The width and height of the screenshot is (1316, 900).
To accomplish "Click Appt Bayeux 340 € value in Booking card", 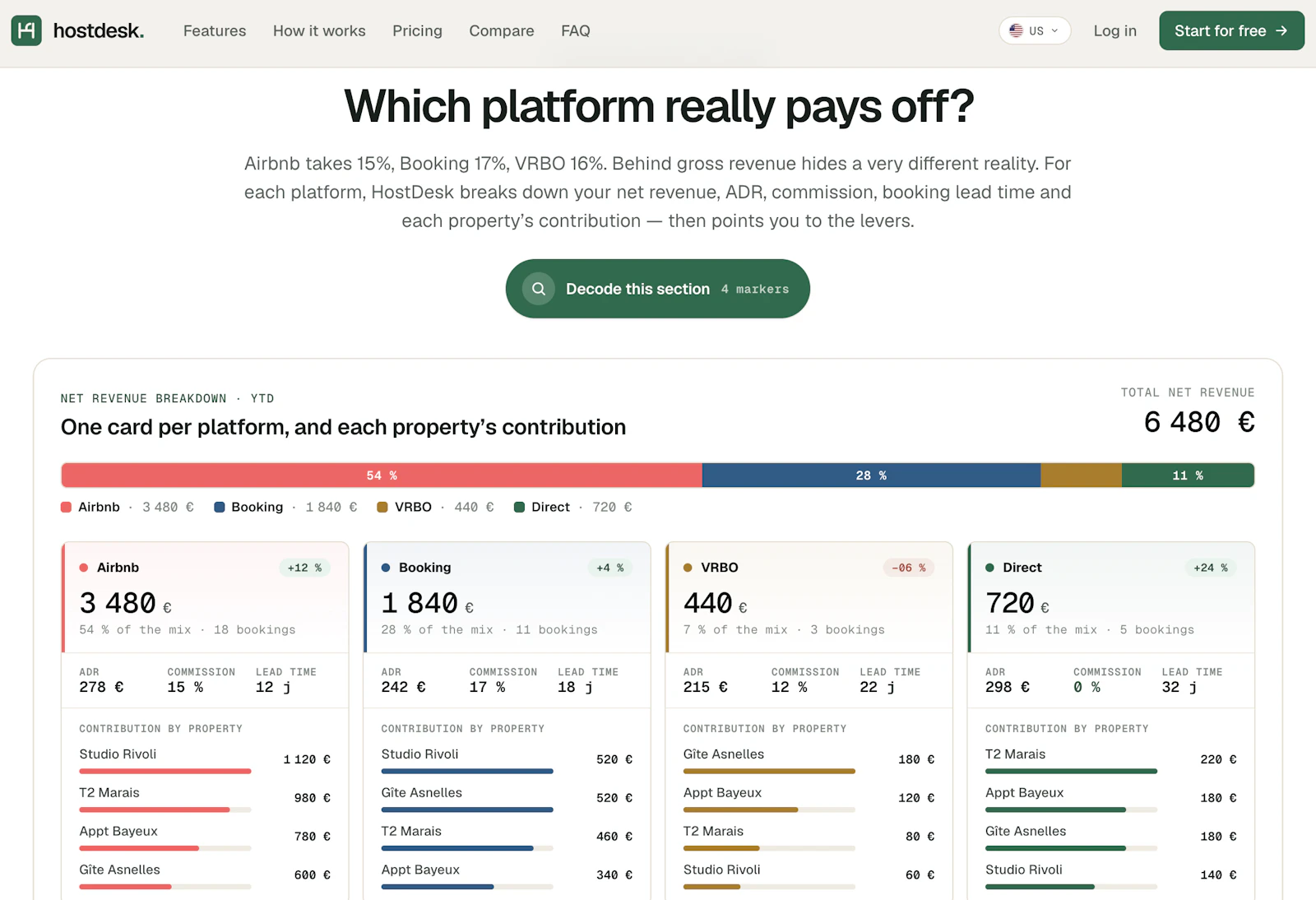I will coord(614,875).
